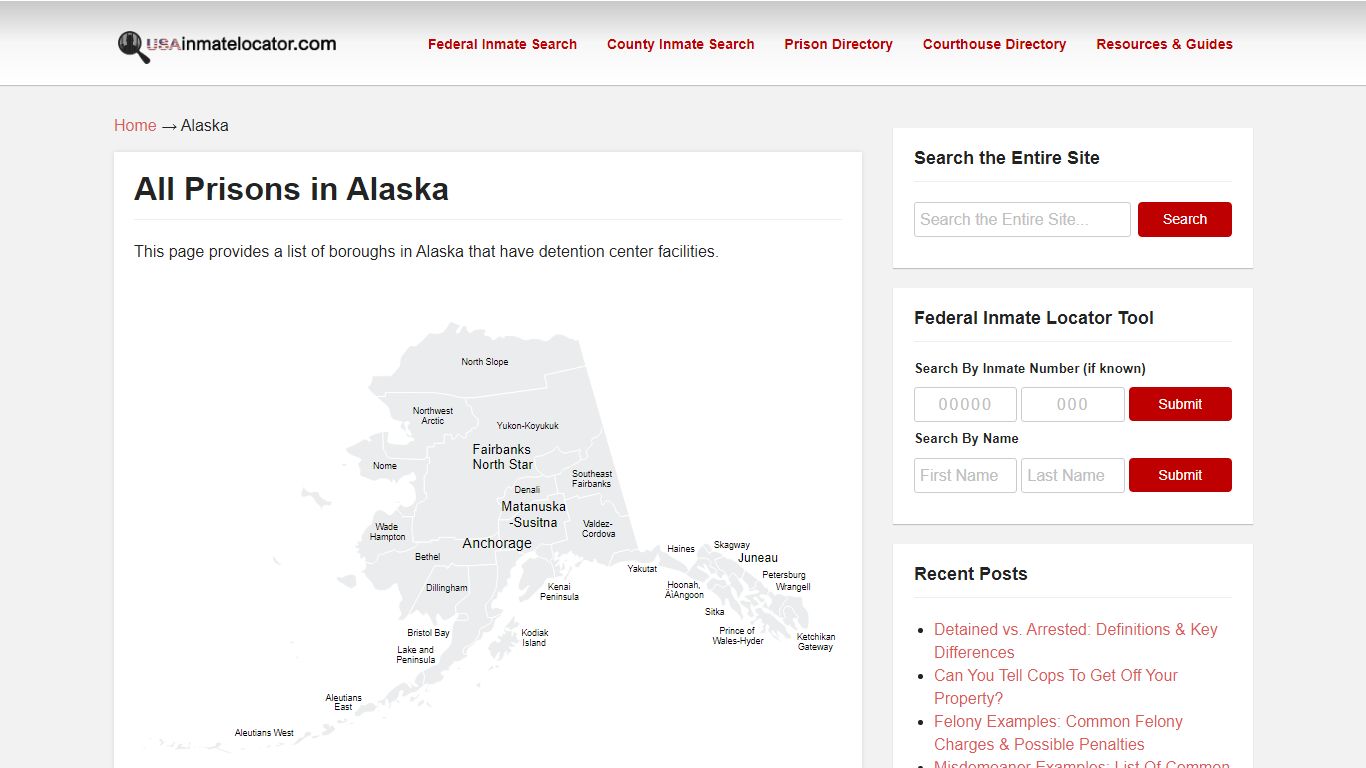Select Nome area on map

[x=385, y=466]
